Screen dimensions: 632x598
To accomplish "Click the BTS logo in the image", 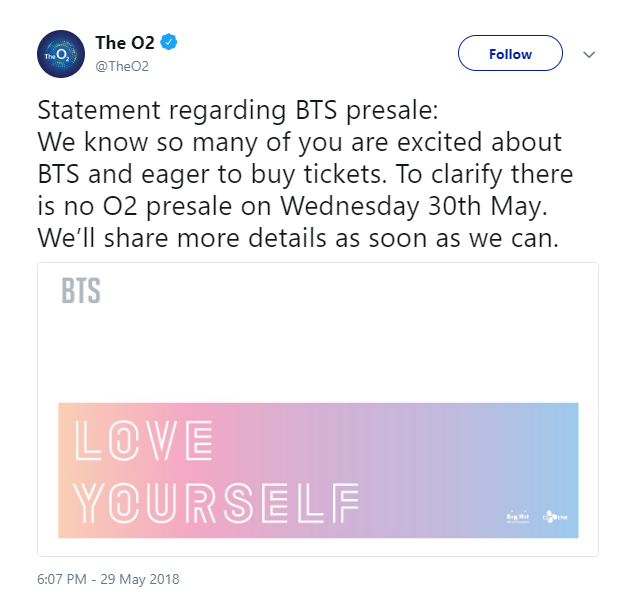I will click(81, 291).
